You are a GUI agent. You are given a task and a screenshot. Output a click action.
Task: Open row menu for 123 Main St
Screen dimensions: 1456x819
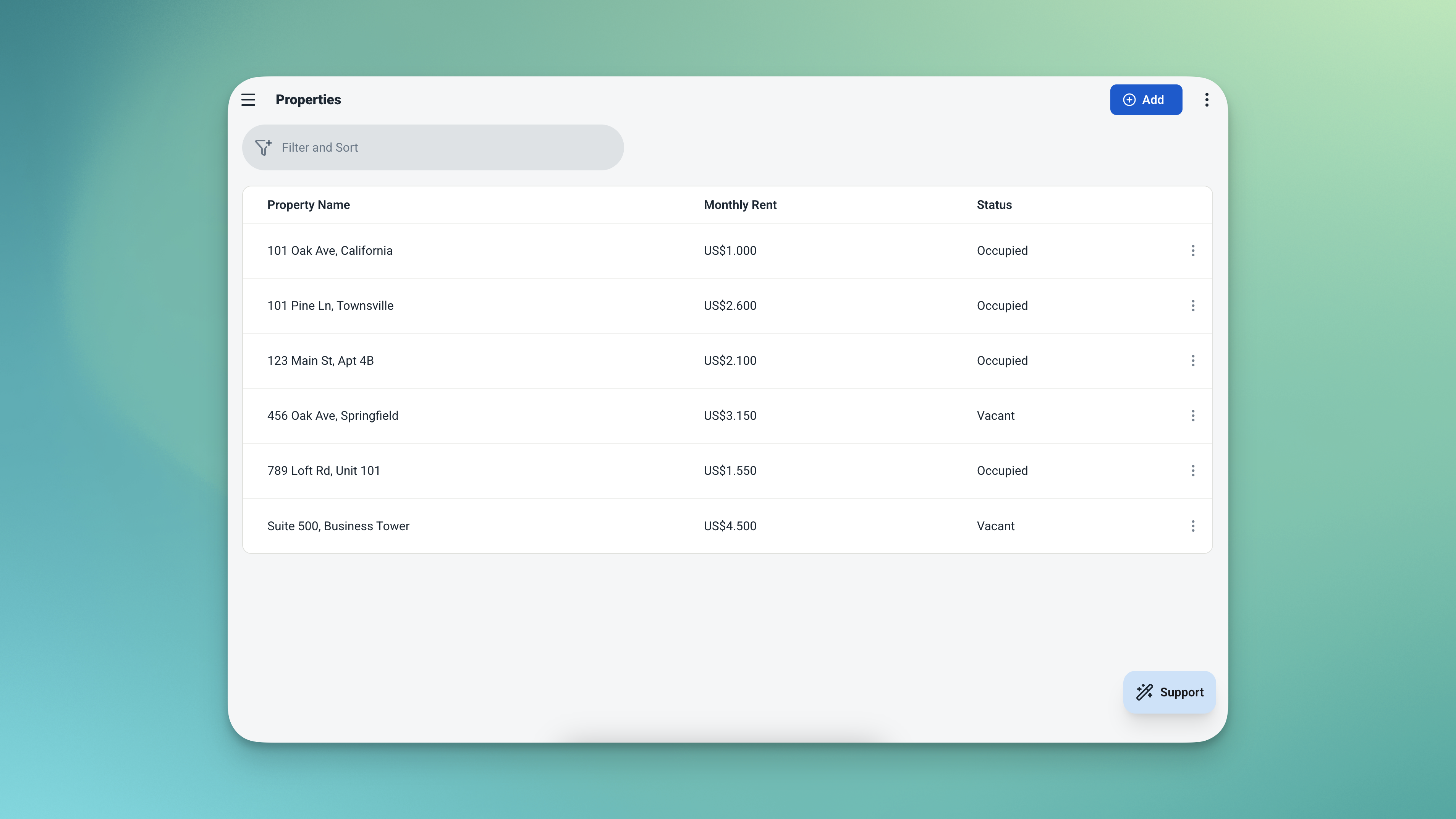click(1192, 361)
